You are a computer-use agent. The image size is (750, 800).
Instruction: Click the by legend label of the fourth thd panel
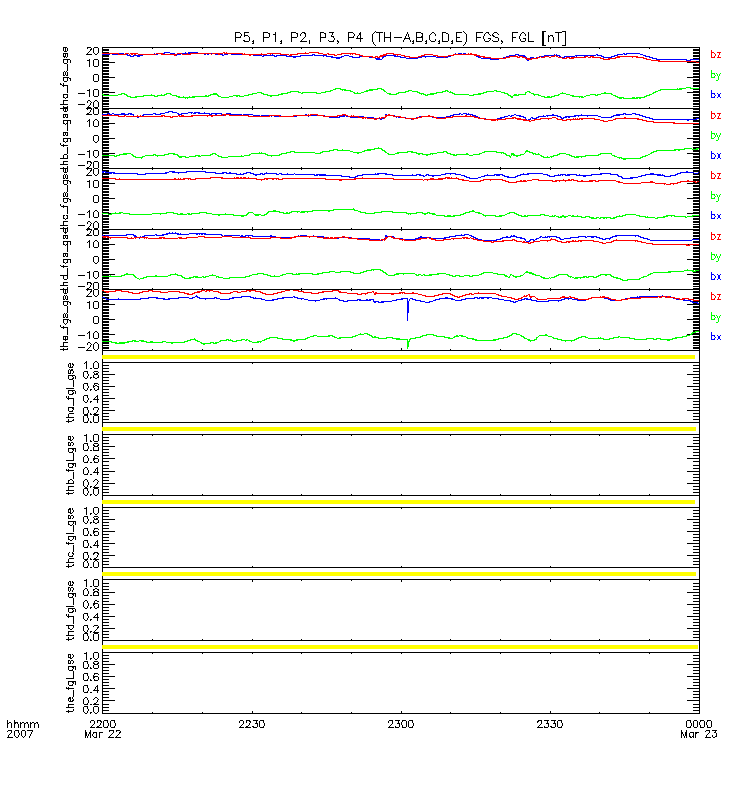(x=715, y=257)
